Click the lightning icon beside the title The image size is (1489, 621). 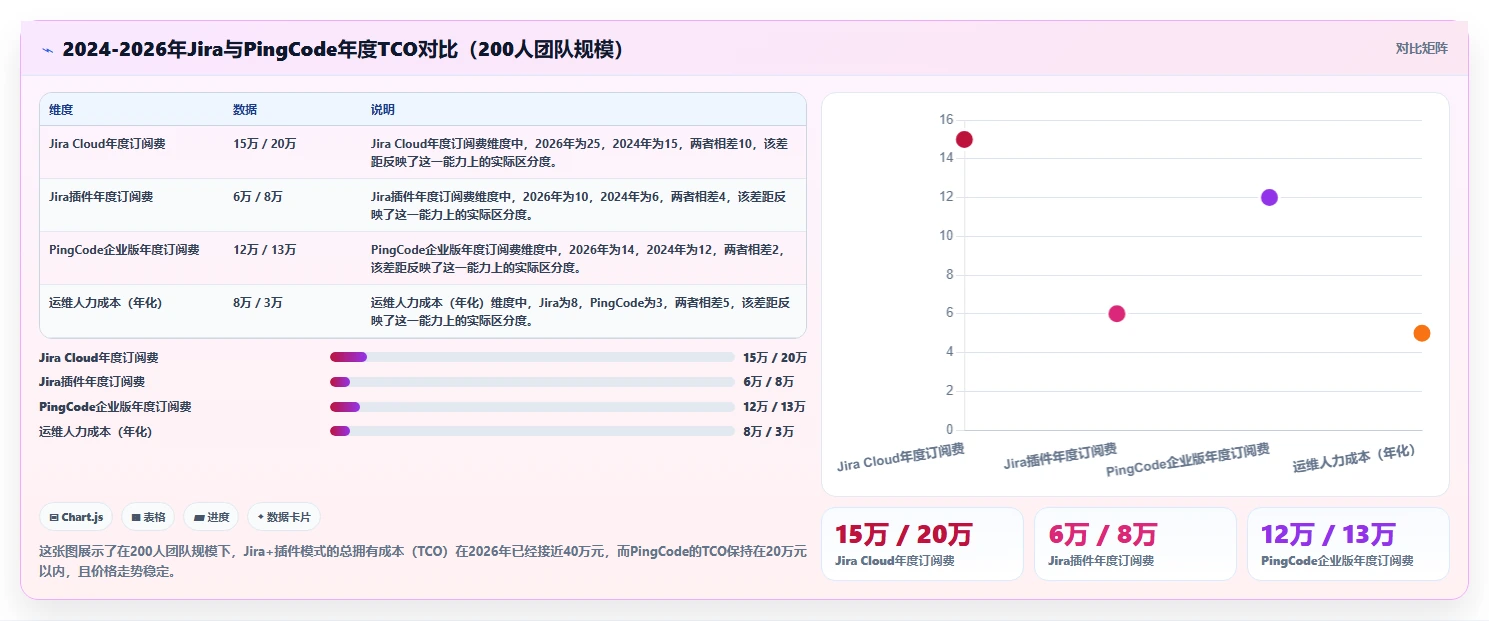pos(47,50)
